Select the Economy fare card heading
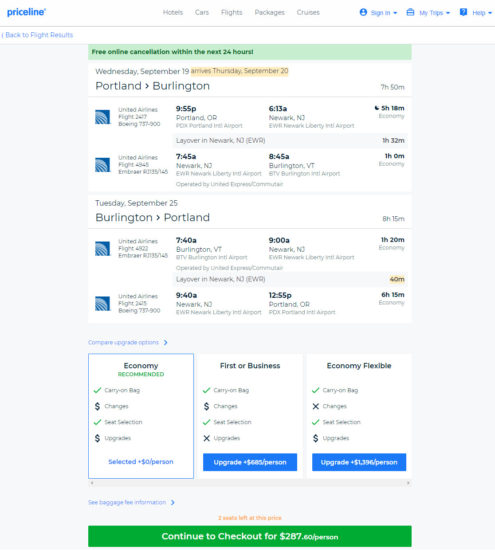The image size is (495, 550). 141,365
